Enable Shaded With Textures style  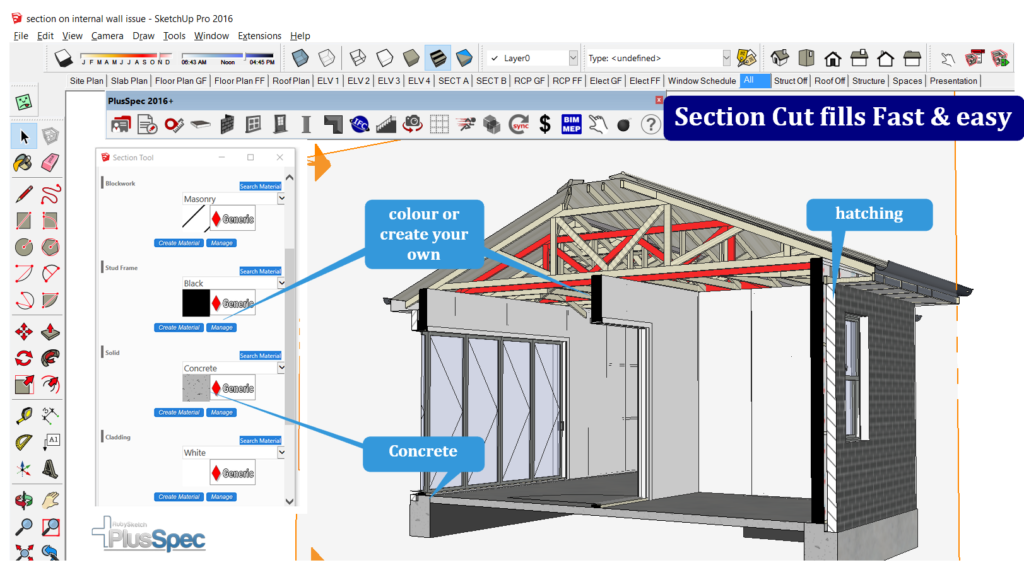point(438,58)
